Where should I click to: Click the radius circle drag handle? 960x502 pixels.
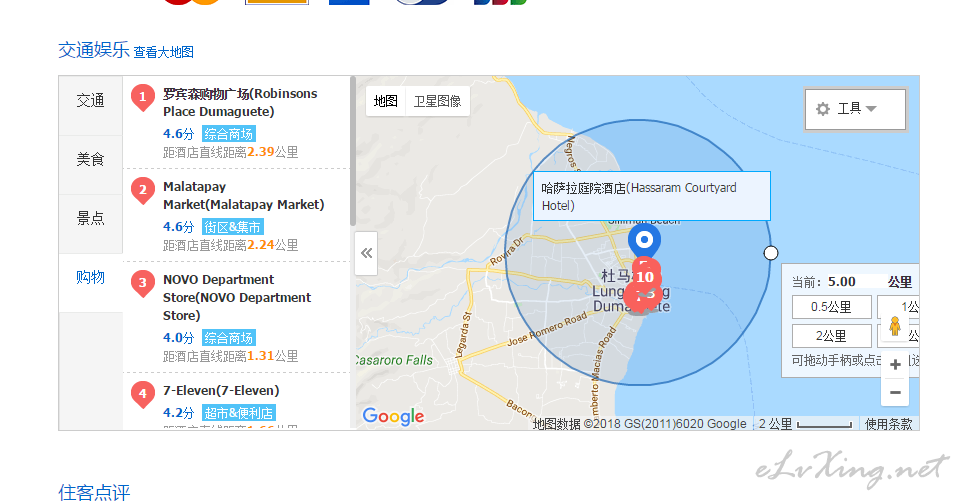pyautogui.click(x=771, y=253)
